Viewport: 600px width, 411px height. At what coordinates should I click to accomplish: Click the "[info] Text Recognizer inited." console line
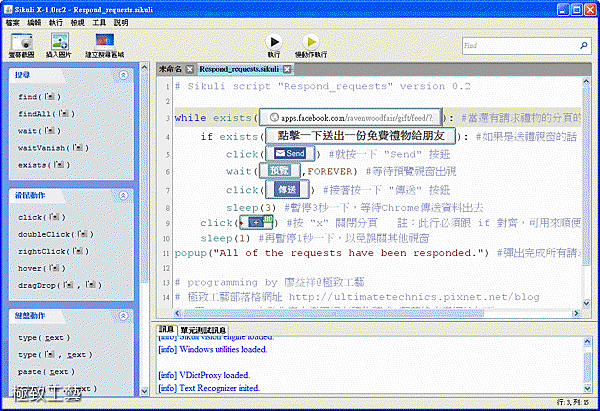coord(209,388)
